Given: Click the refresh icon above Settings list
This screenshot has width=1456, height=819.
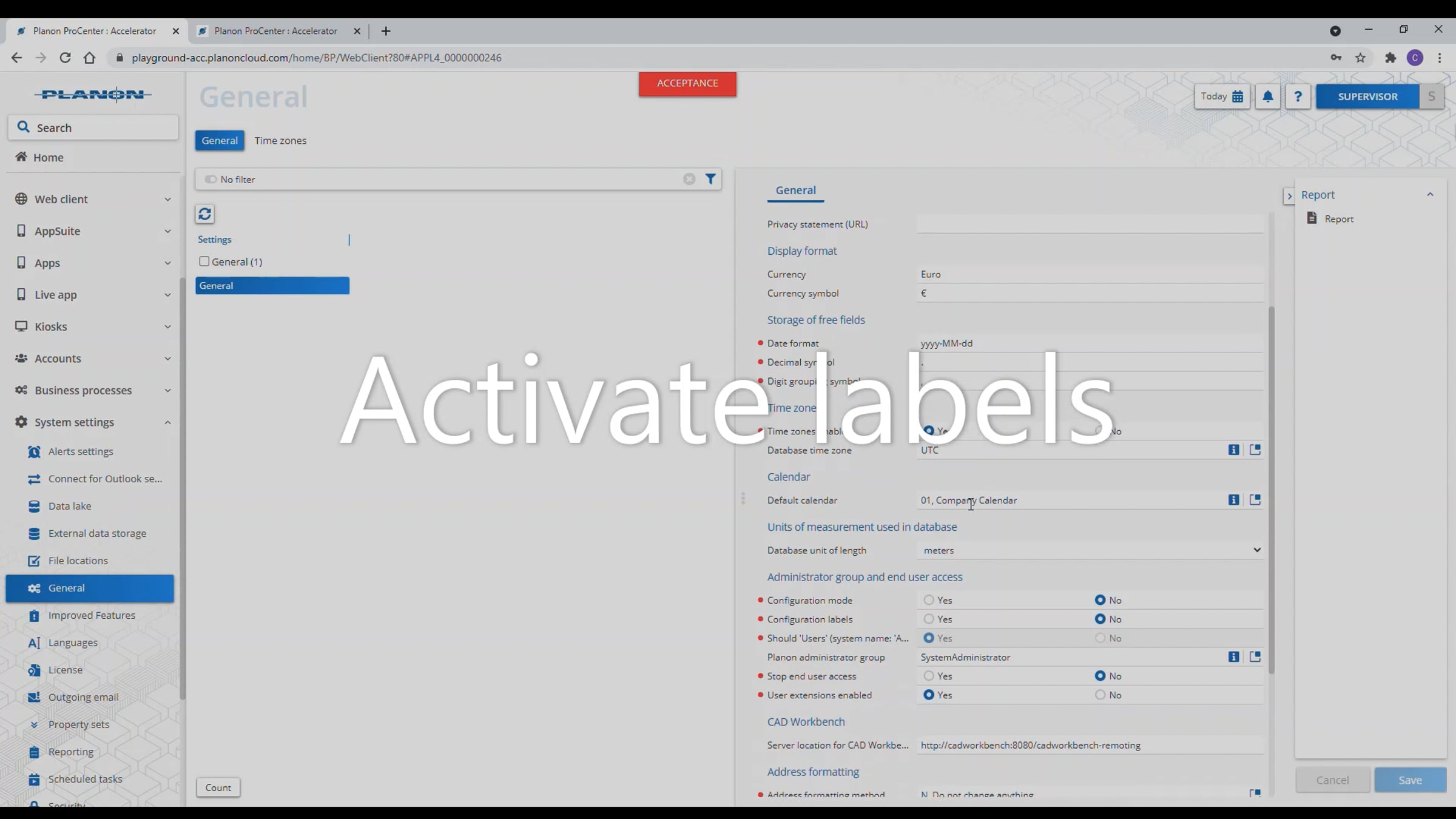Looking at the screenshot, I should (204, 214).
